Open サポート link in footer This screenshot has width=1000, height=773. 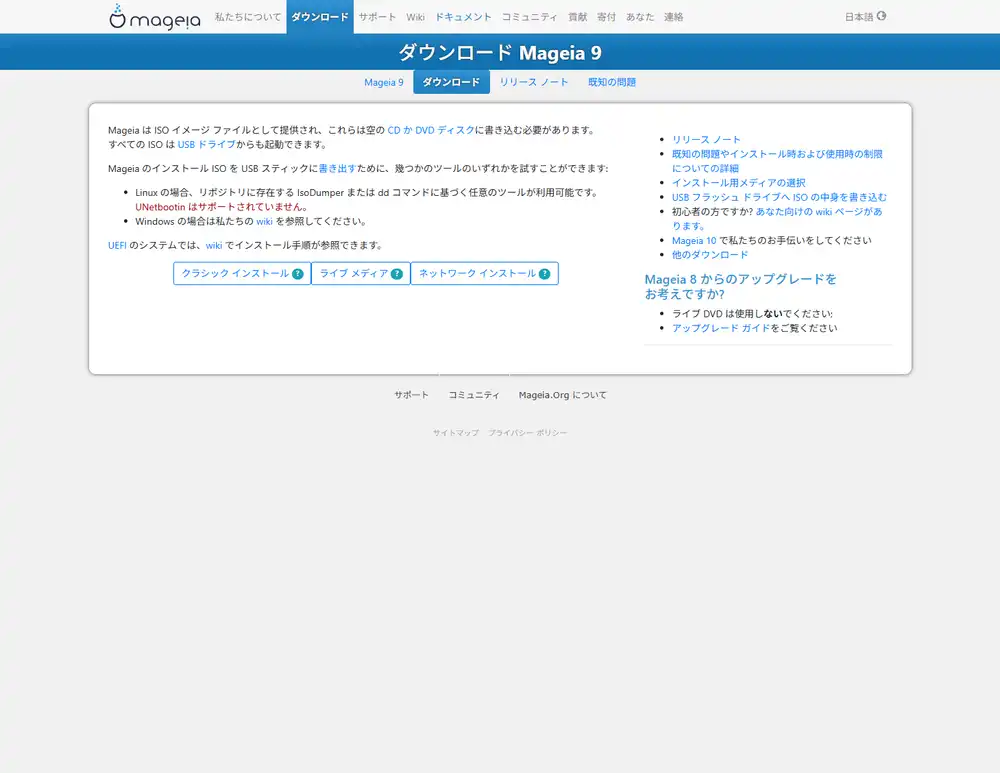tap(411, 395)
